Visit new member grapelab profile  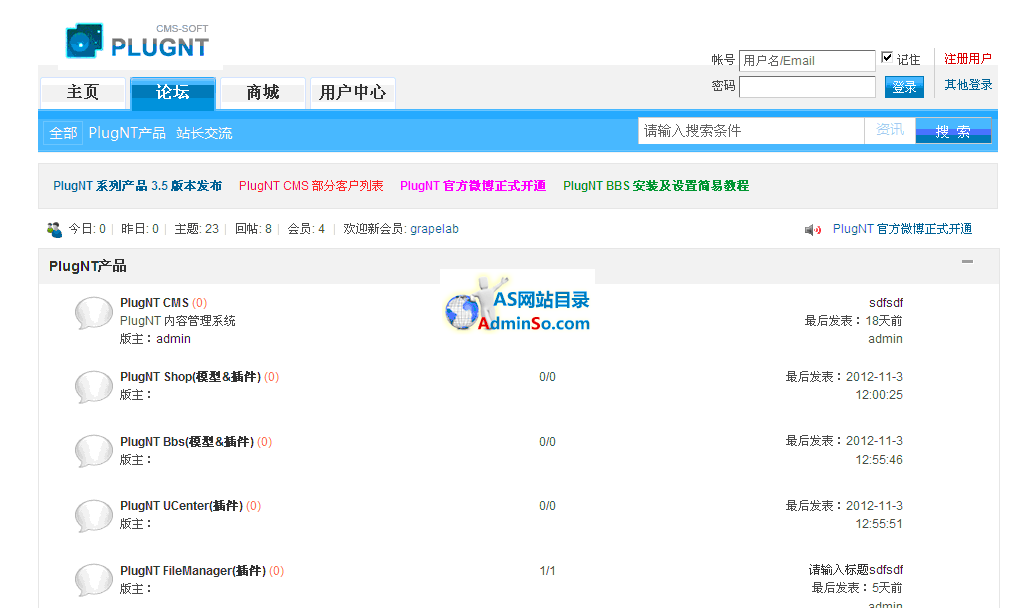click(434, 229)
